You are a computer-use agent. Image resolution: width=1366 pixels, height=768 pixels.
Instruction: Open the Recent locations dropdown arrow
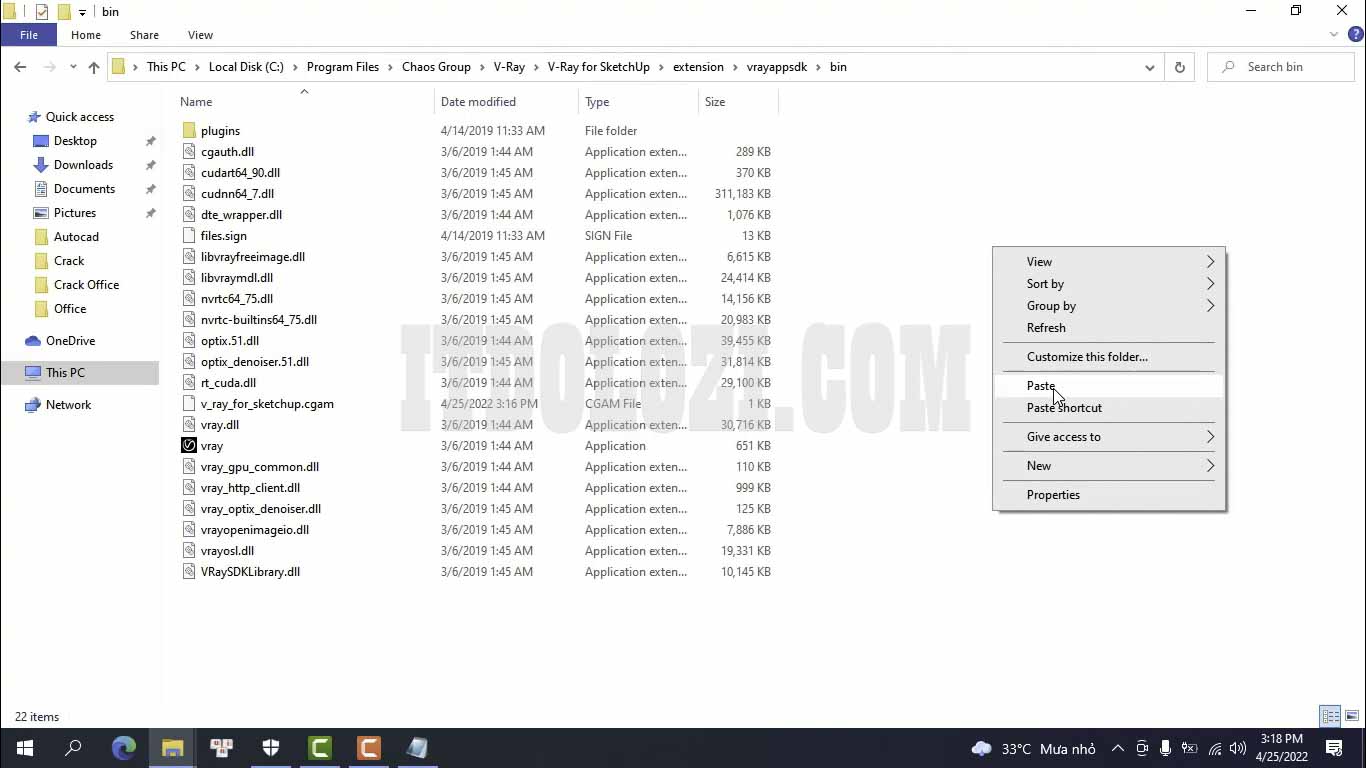(x=73, y=67)
